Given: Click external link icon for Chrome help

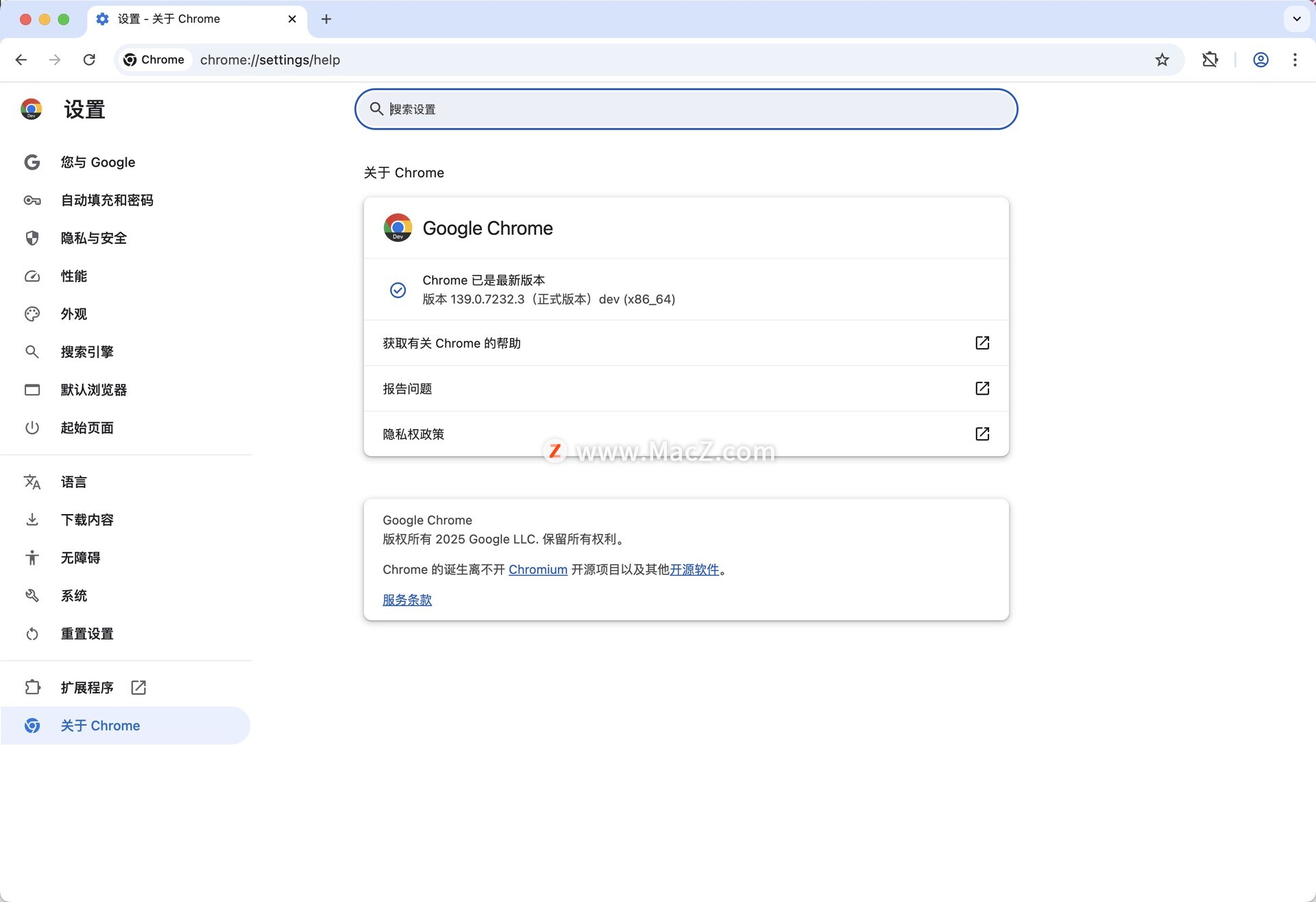Looking at the screenshot, I should tap(982, 343).
